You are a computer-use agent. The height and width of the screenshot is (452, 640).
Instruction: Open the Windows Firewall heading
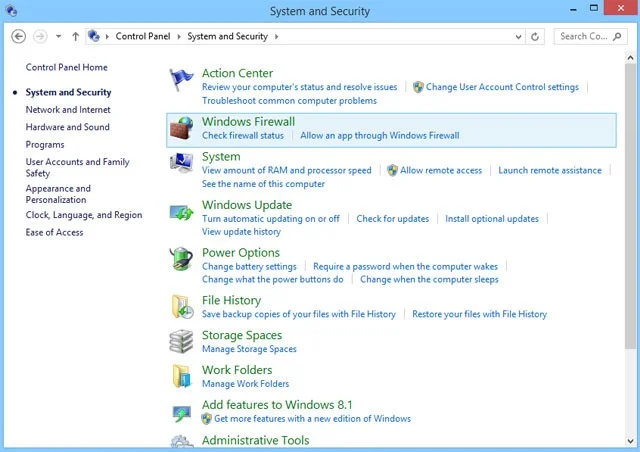[248, 122]
